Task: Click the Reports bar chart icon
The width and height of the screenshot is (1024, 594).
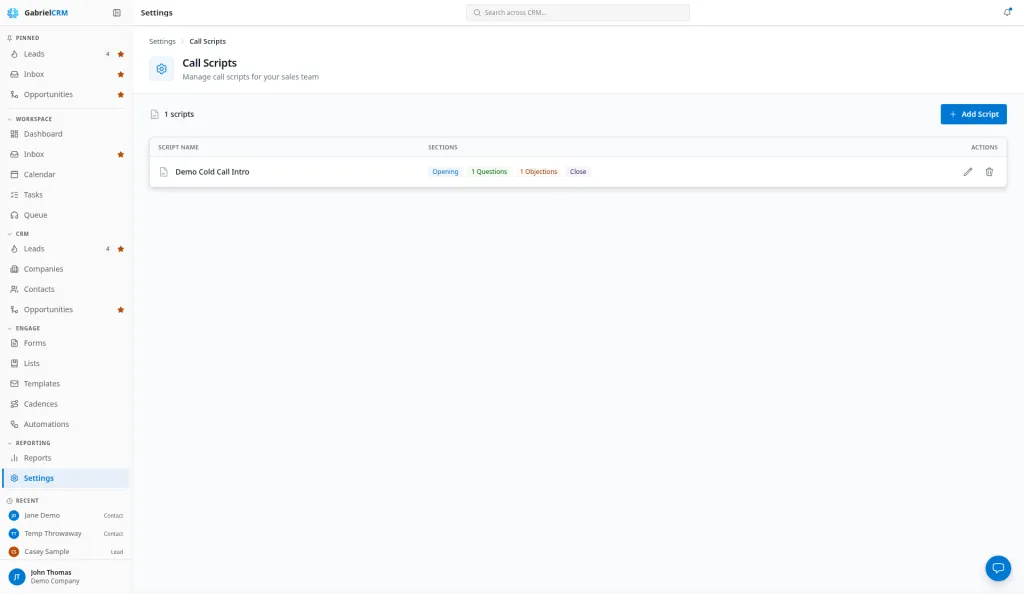Action: click(x=14, y=458)
